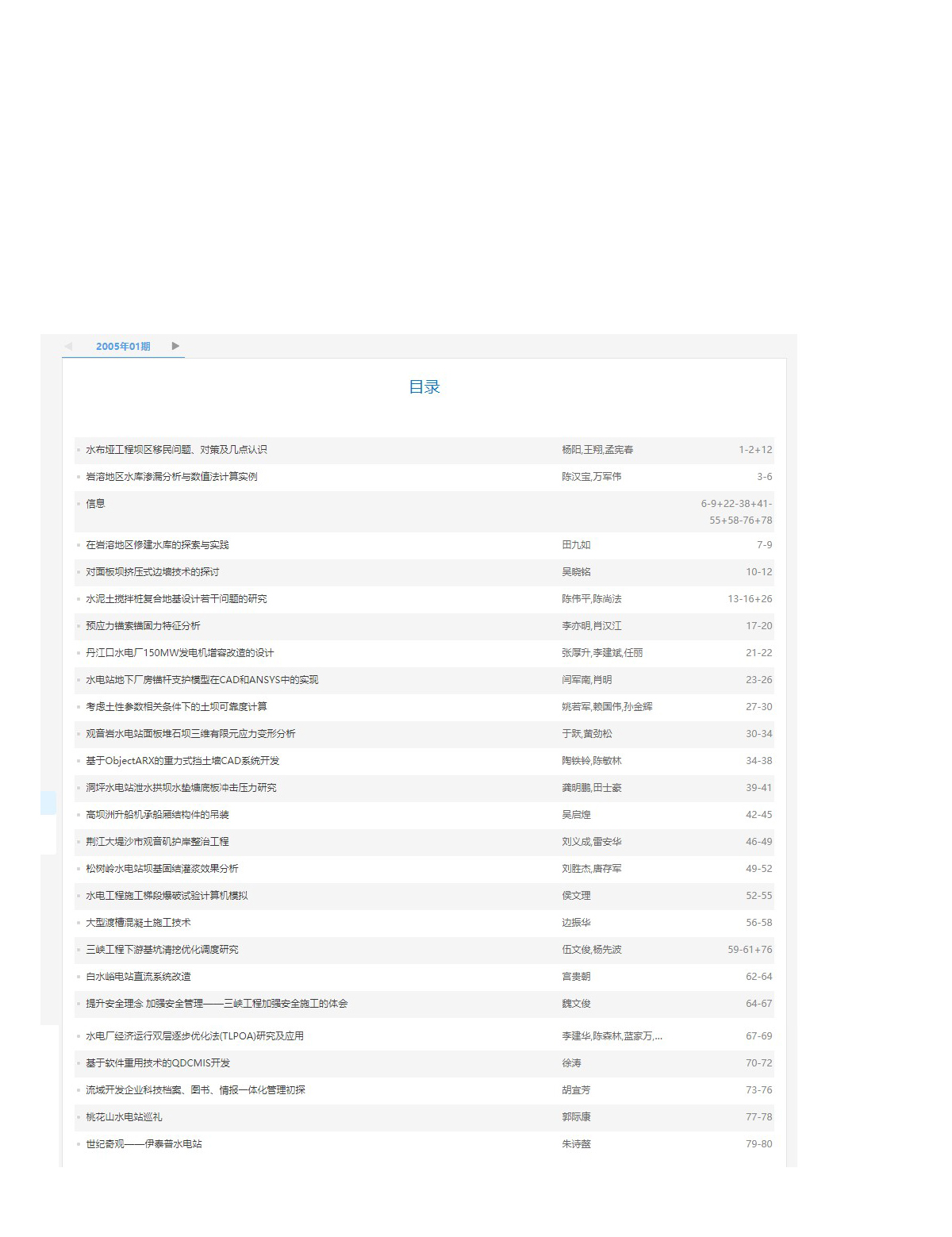Open article 世纪奇观——伊泰普水电站
The height and width of the screenshot is (1237, 952).
pyautogui.click(x=144, y=1144)
